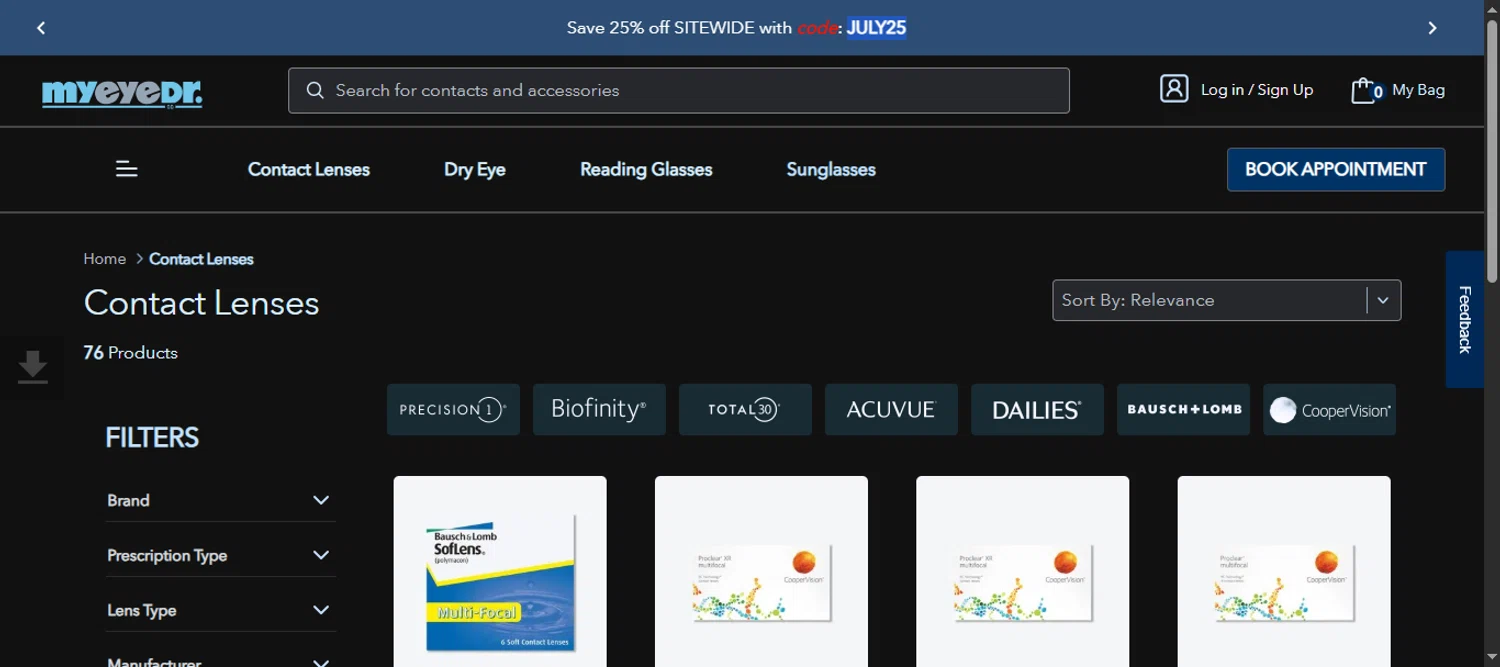Click Log in / Sign Up link

click(x=1257, y=90)
